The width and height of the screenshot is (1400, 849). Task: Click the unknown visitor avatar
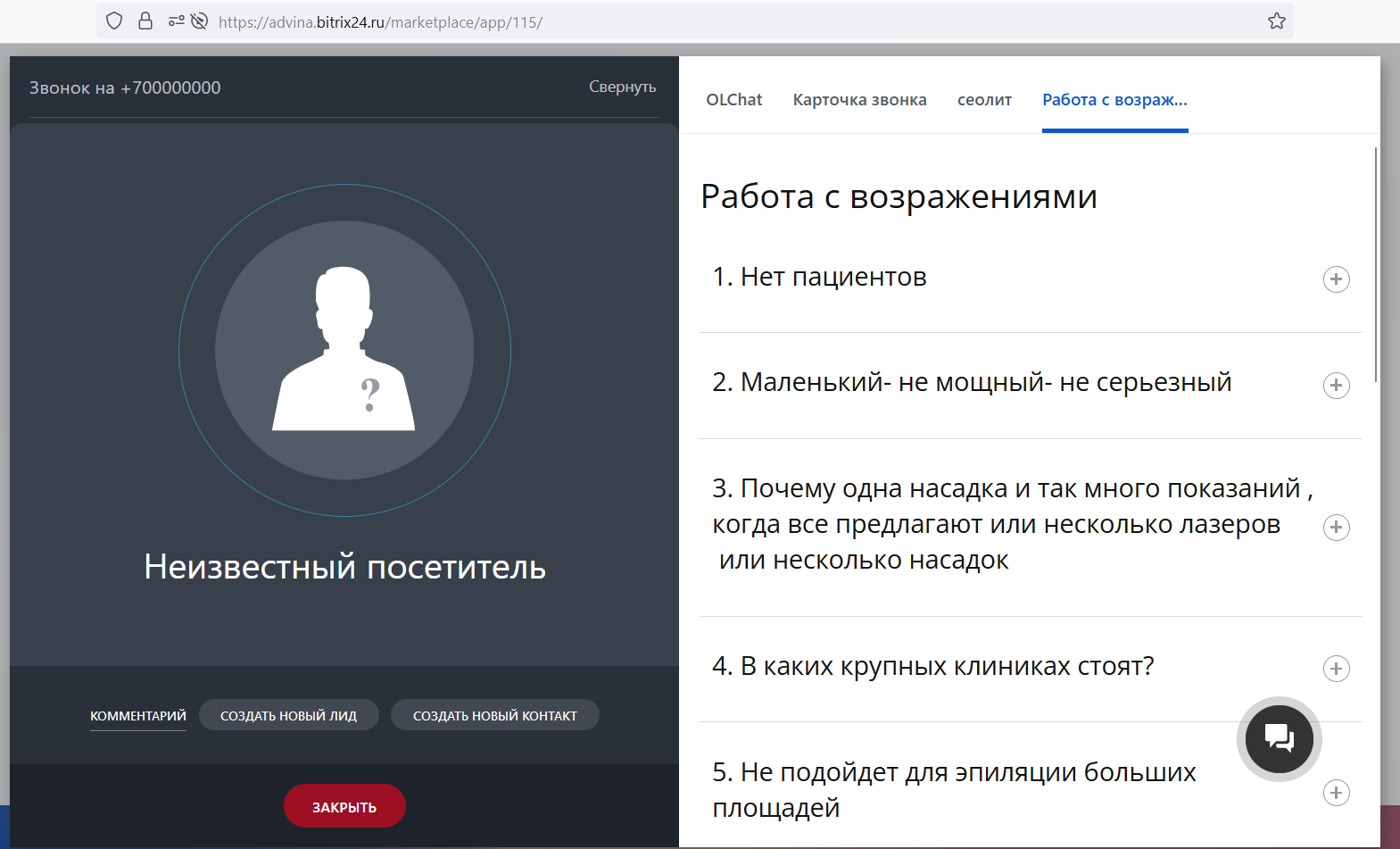[x=344, y=350]
